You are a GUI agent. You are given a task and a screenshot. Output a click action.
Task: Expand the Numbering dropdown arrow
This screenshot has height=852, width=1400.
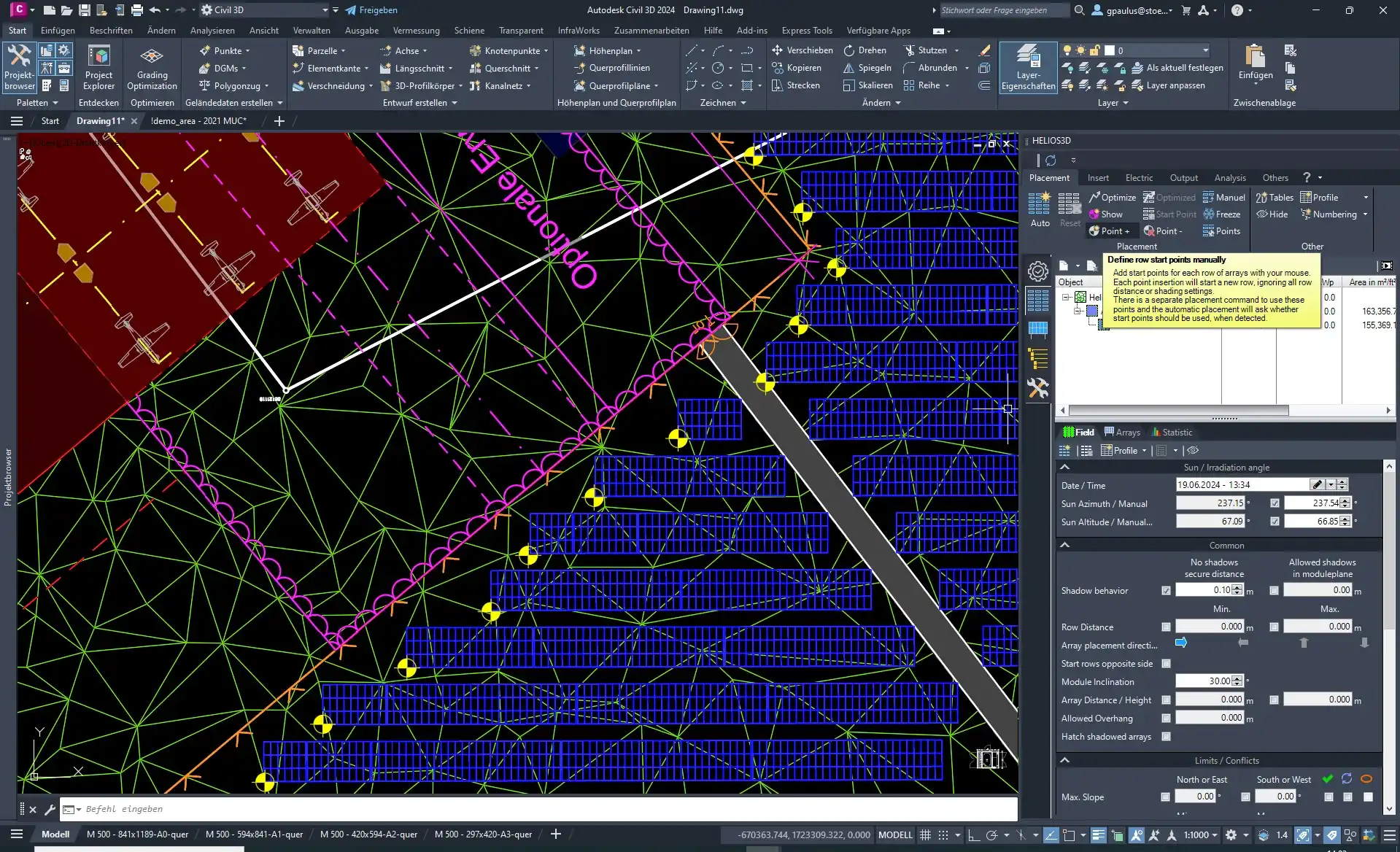(x=1365, y=214)
